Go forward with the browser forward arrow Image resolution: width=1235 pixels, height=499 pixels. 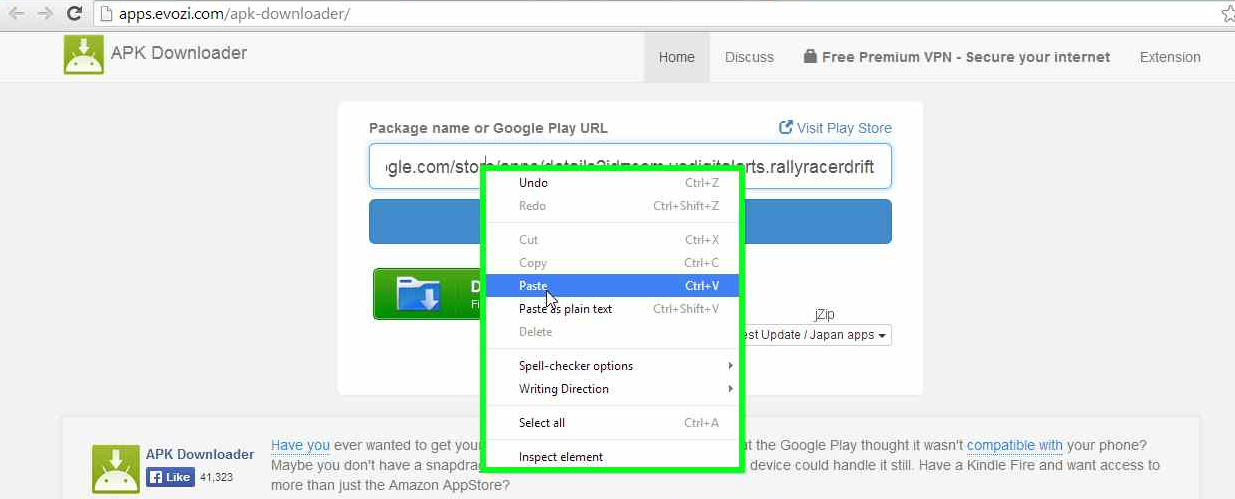44,14
